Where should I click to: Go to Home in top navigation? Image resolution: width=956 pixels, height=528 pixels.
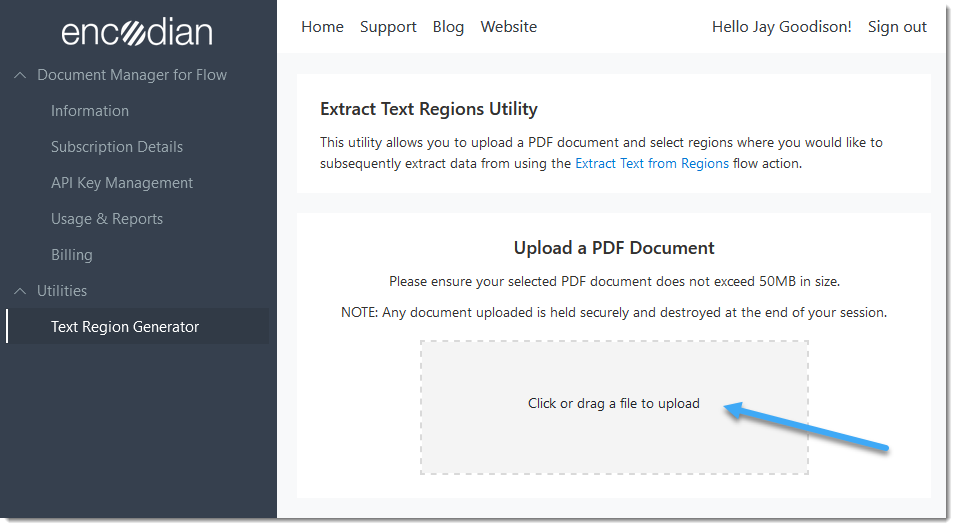point(322,27)
